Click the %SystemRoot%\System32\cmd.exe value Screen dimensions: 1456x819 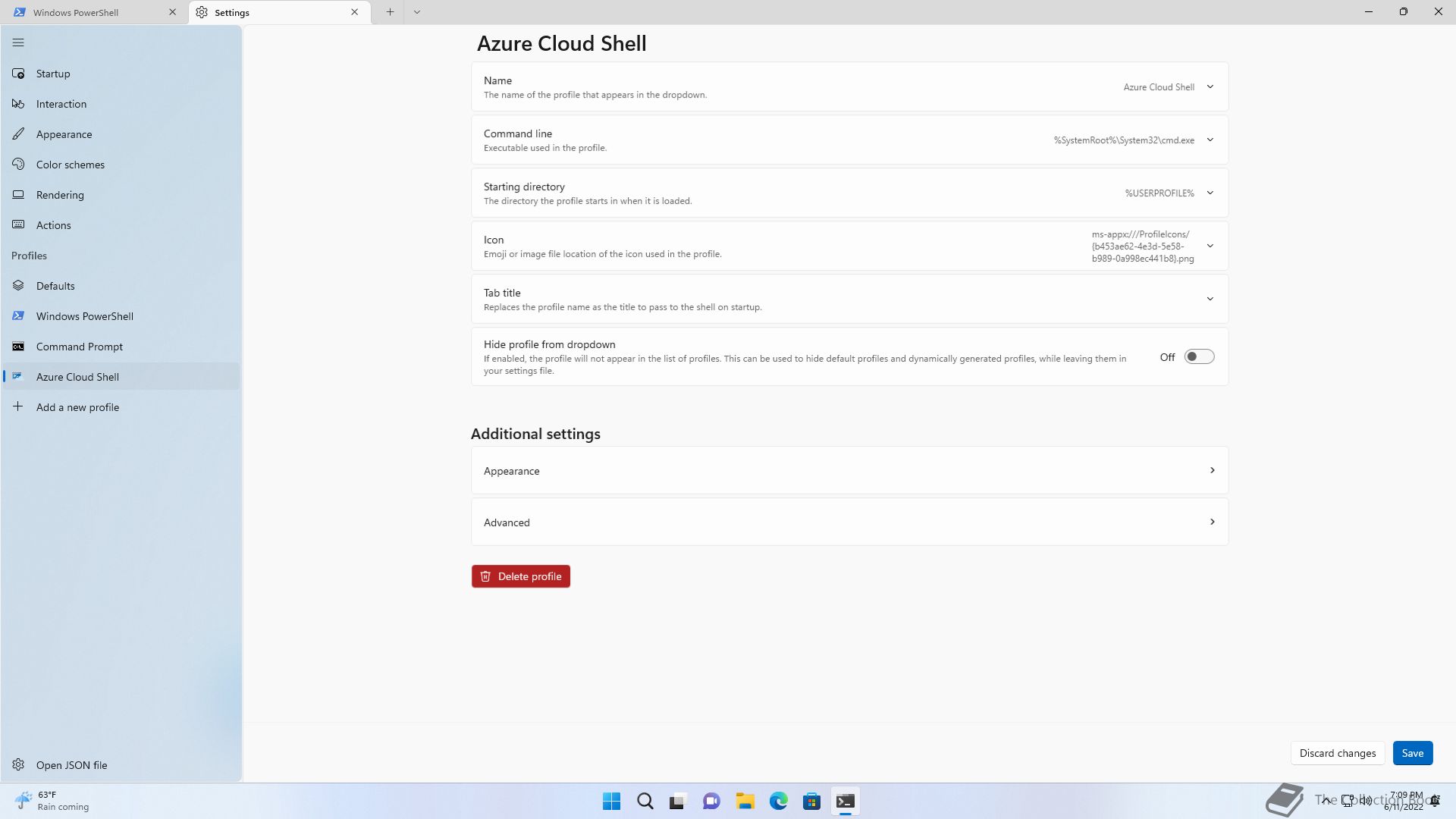click(x=1124, y=140)
